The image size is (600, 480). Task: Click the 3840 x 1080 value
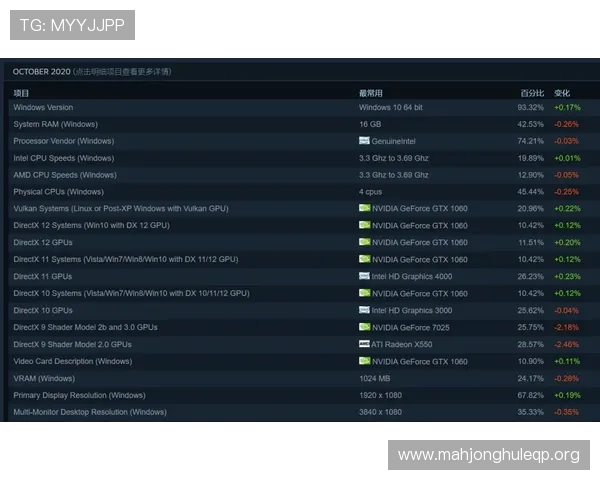pyautogui.click(x=380, y=412)
